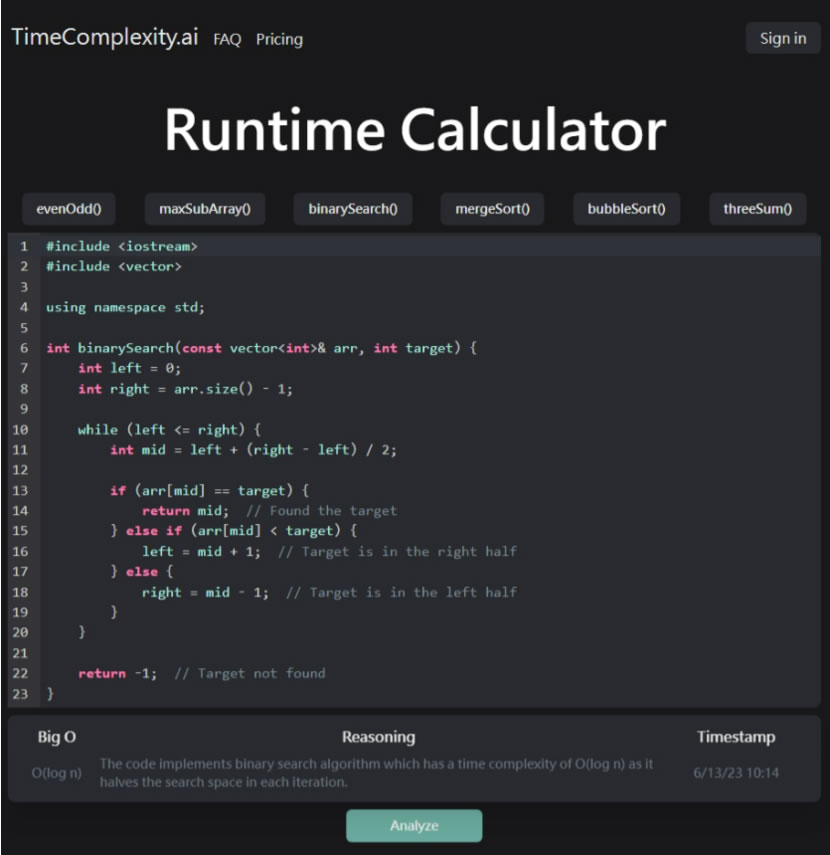The image size is (830, 855).
Task: Click '// Target is in the left half' comment
Action: pos(401,593)
